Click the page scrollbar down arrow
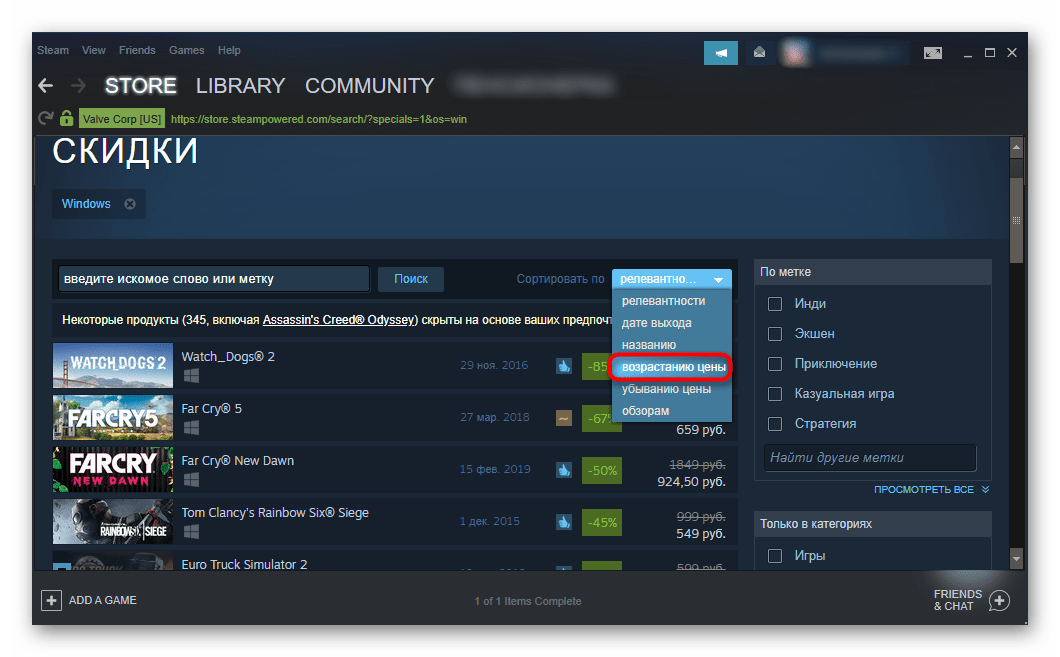 (1016, 559)
